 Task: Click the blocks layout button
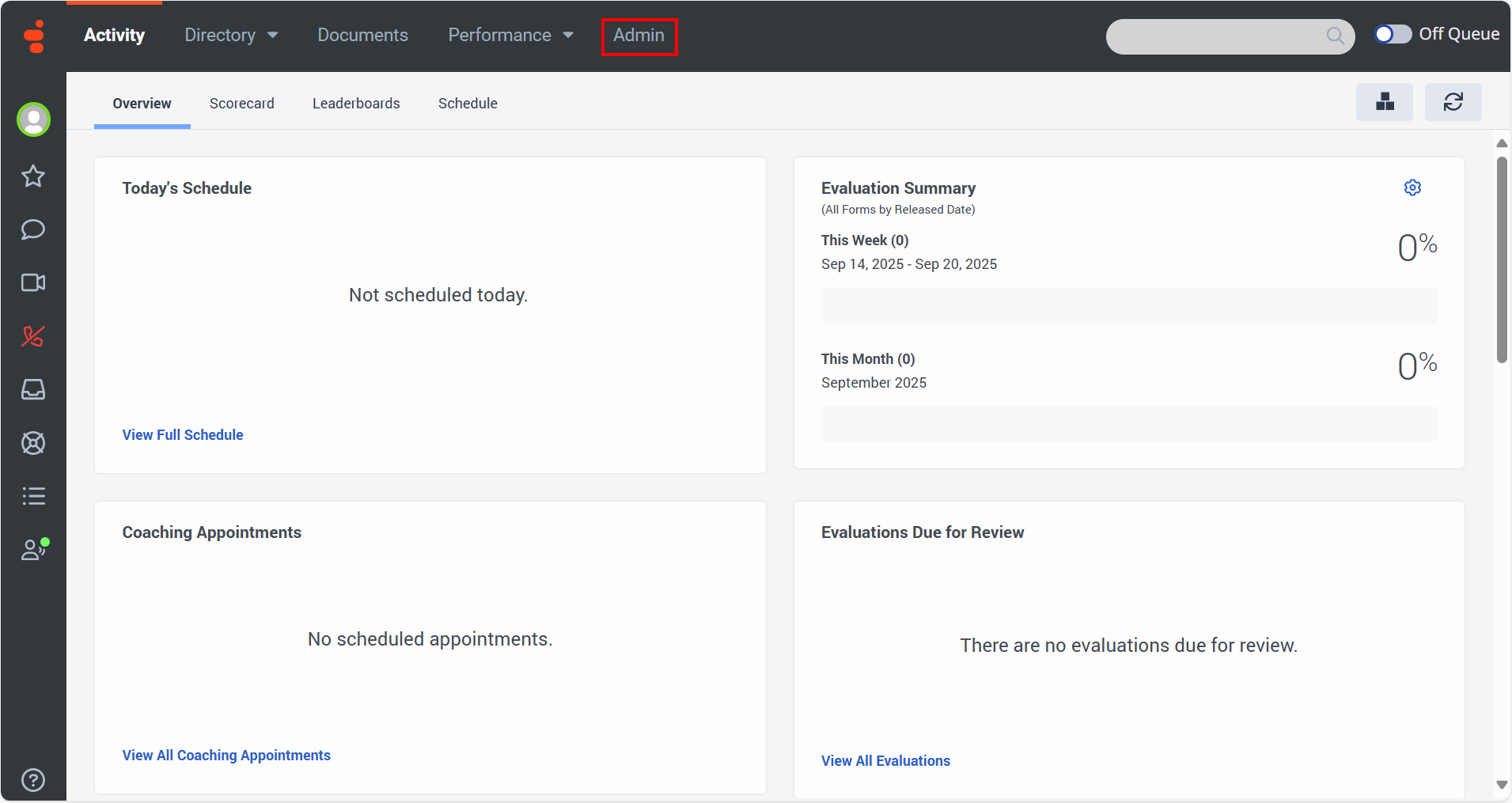click(x=1385, y=102)
